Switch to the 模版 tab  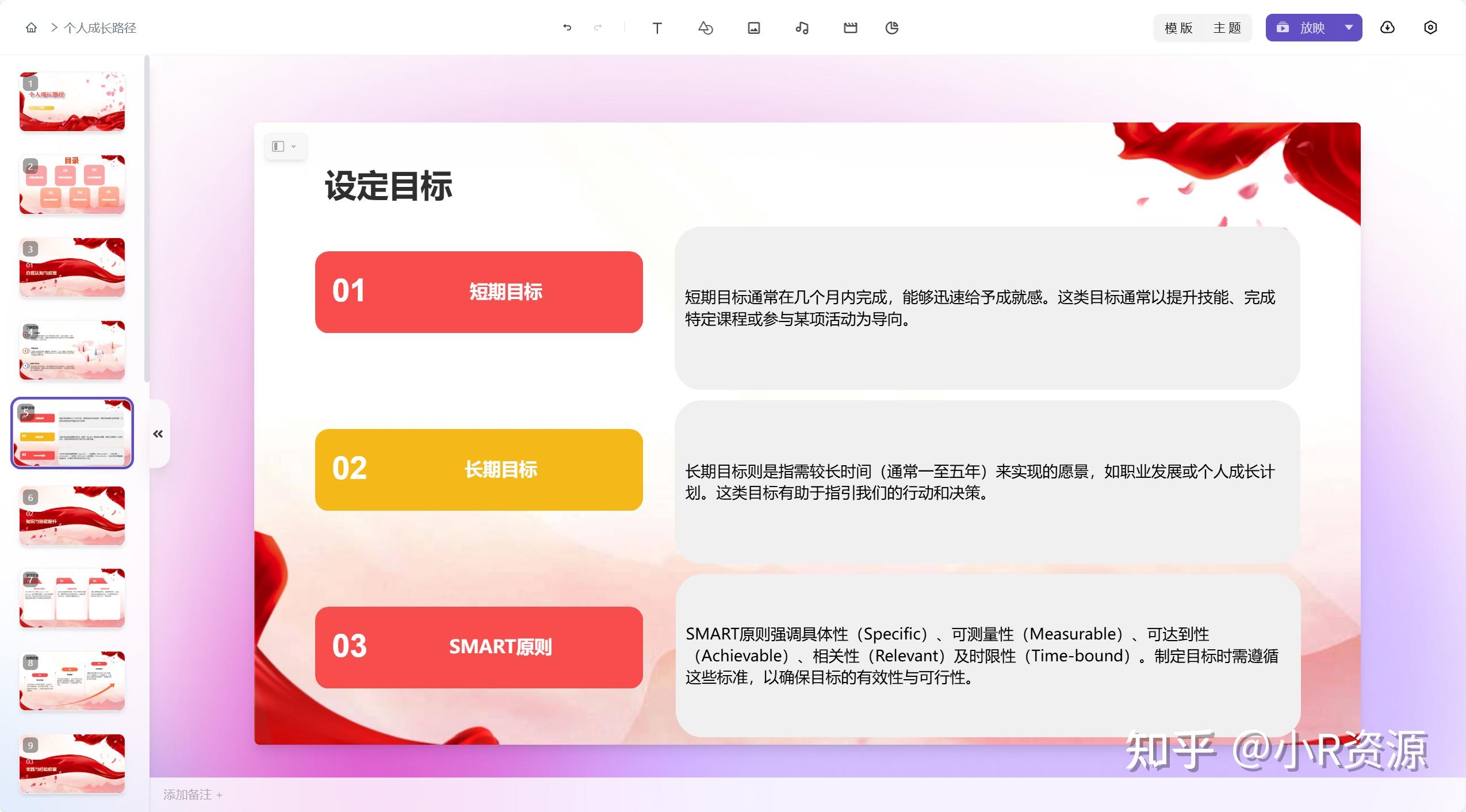(1178, 27)
